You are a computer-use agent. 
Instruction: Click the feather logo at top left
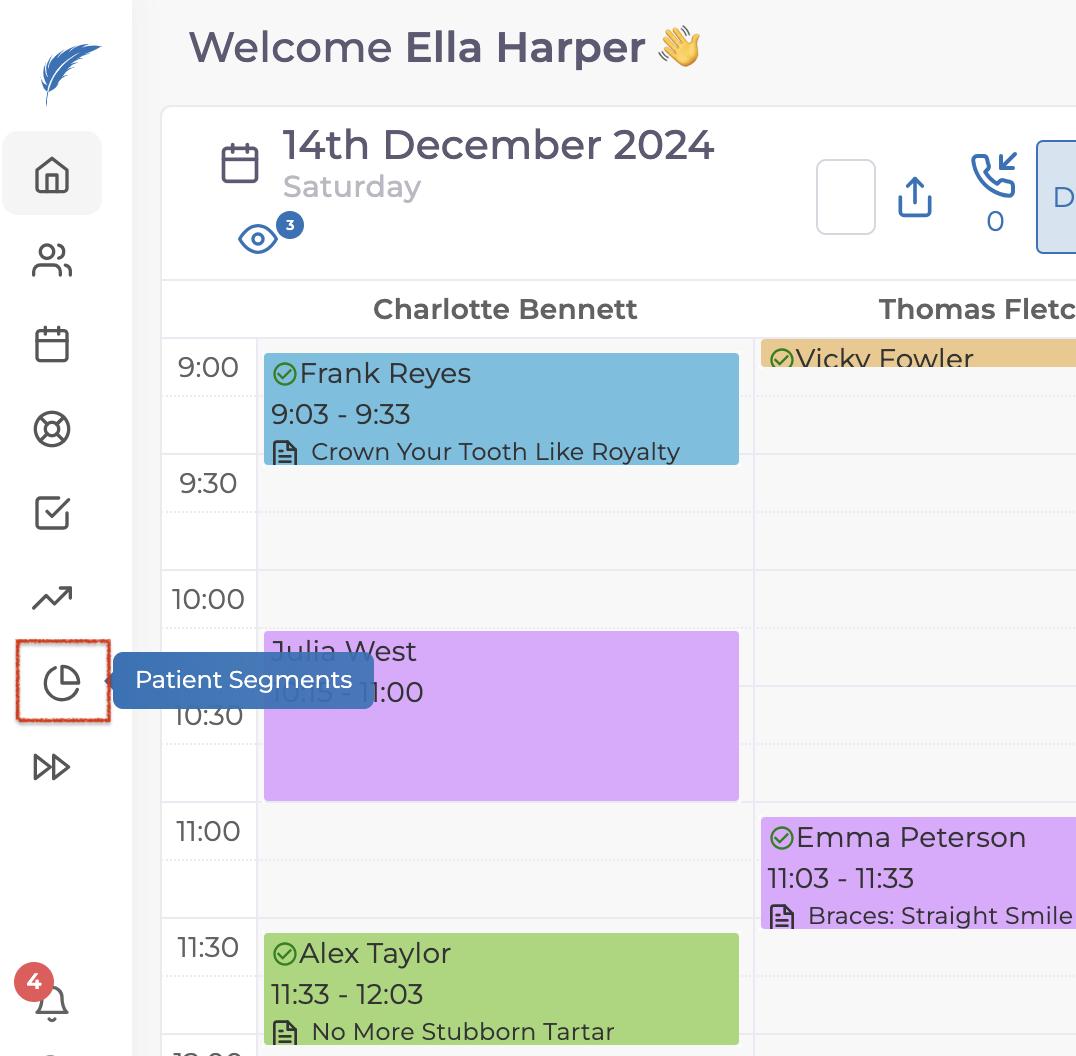[69, 73]
